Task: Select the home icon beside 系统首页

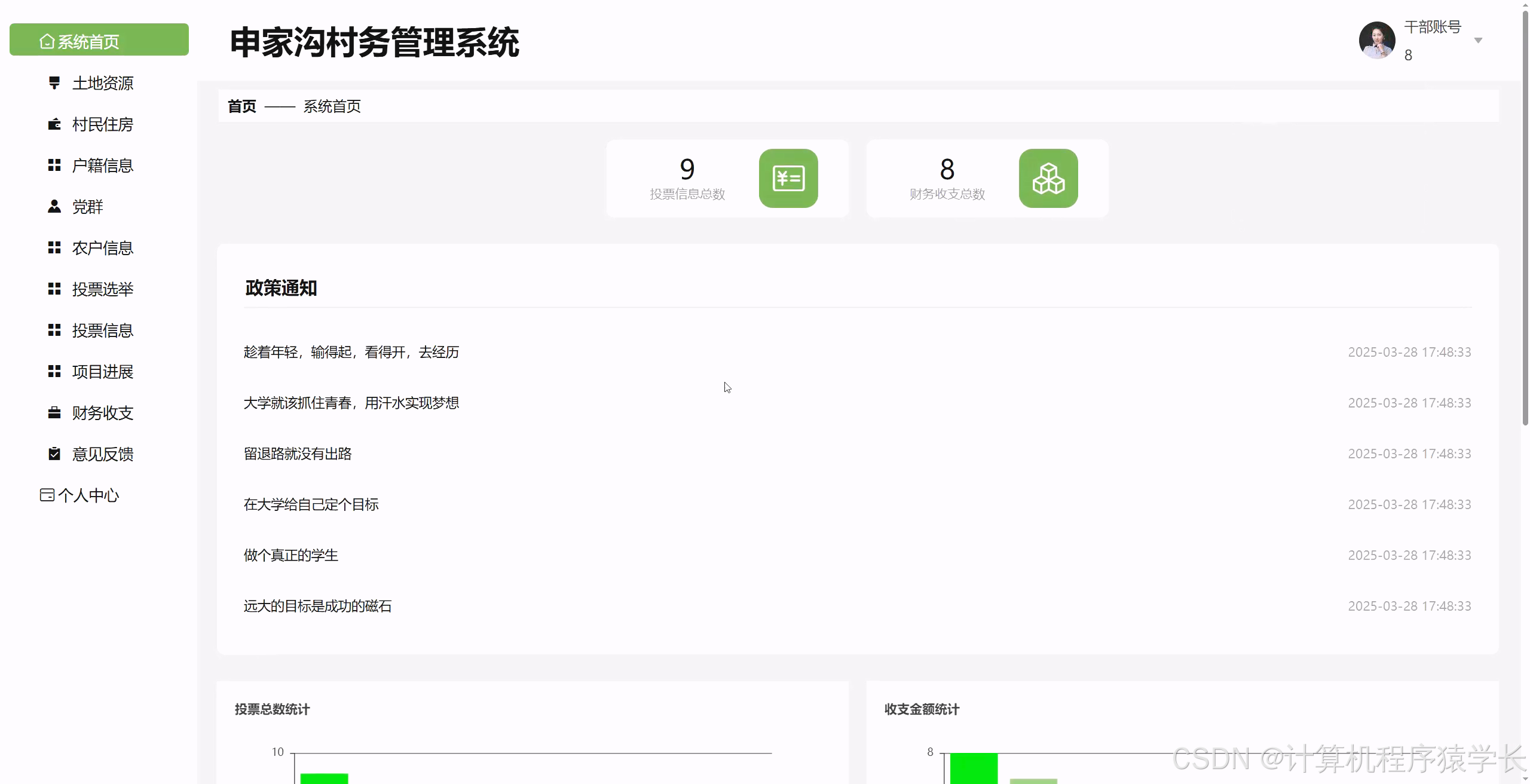Action: click(x=47, y=41)
